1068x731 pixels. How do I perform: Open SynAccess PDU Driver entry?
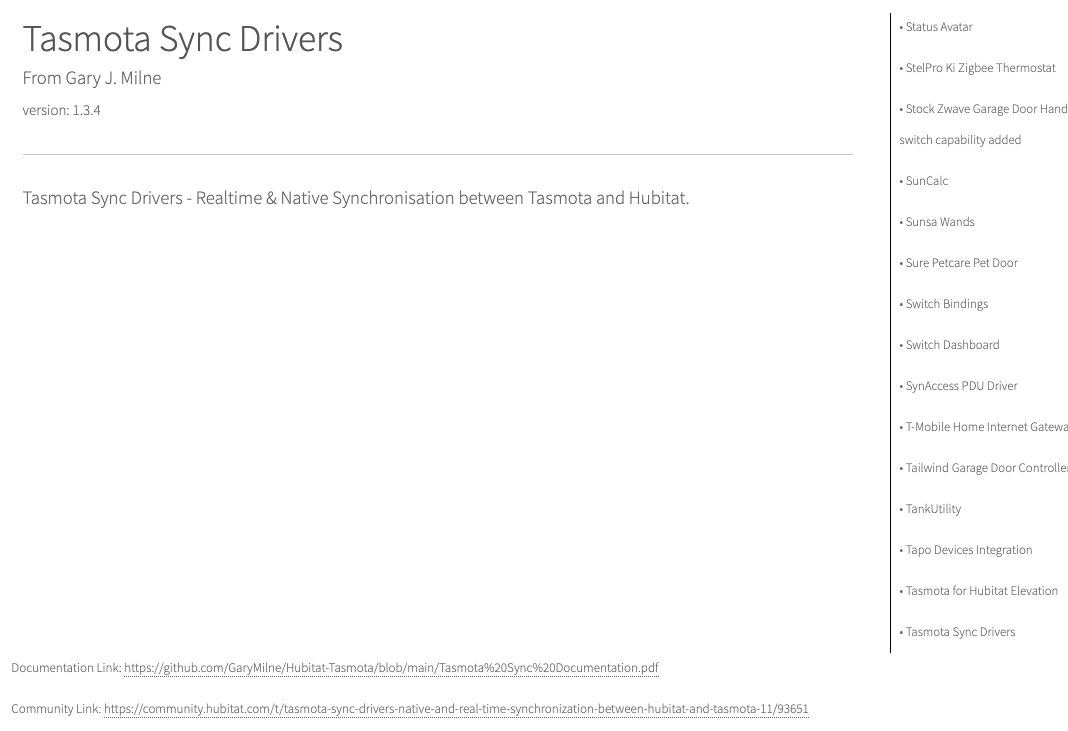coord(961,386)
